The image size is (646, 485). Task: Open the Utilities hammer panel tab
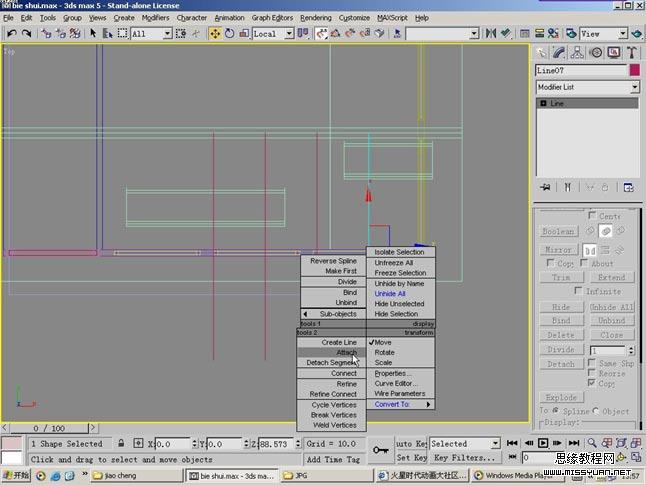click(x=632, y=53)
